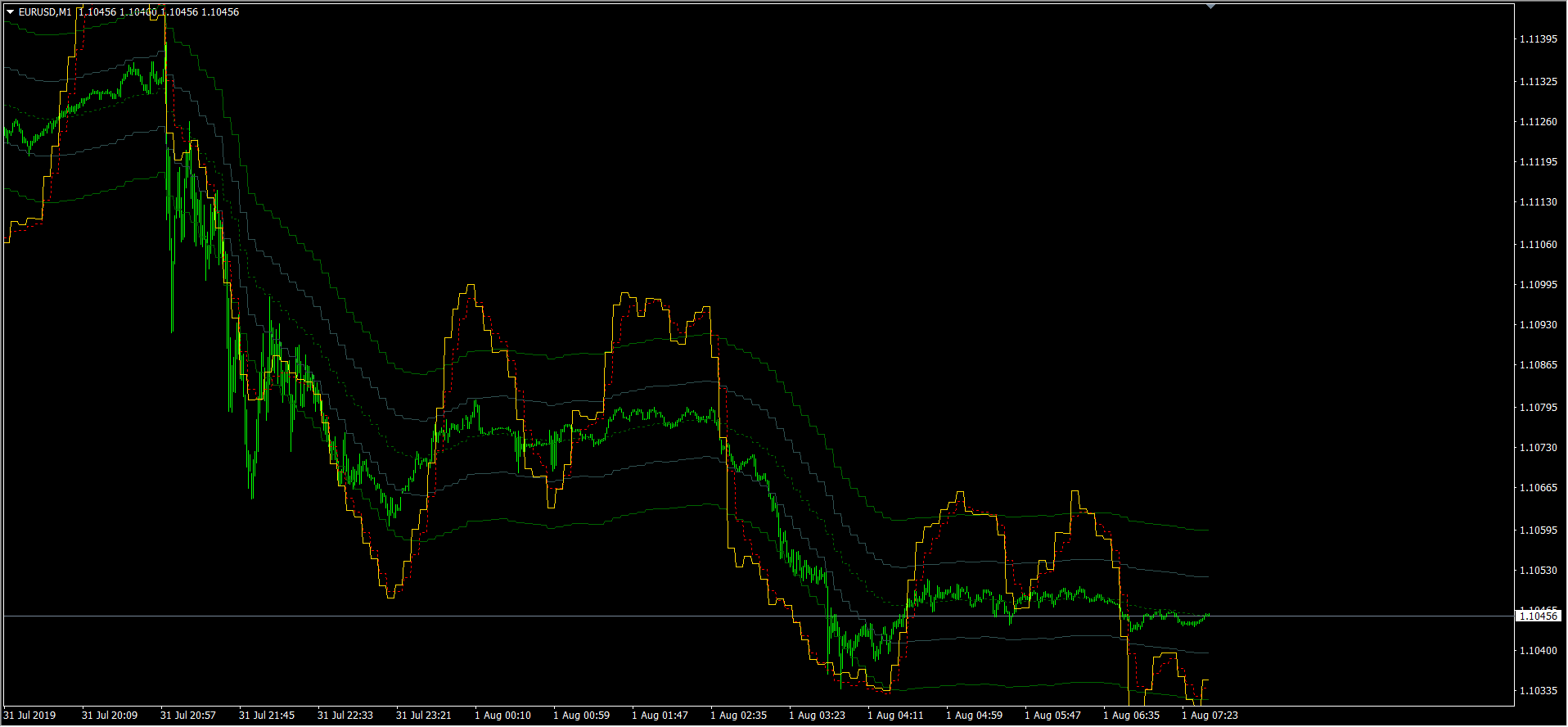
Task: Select the 1.10665 price axis value
Action: tap(1538, 488)
